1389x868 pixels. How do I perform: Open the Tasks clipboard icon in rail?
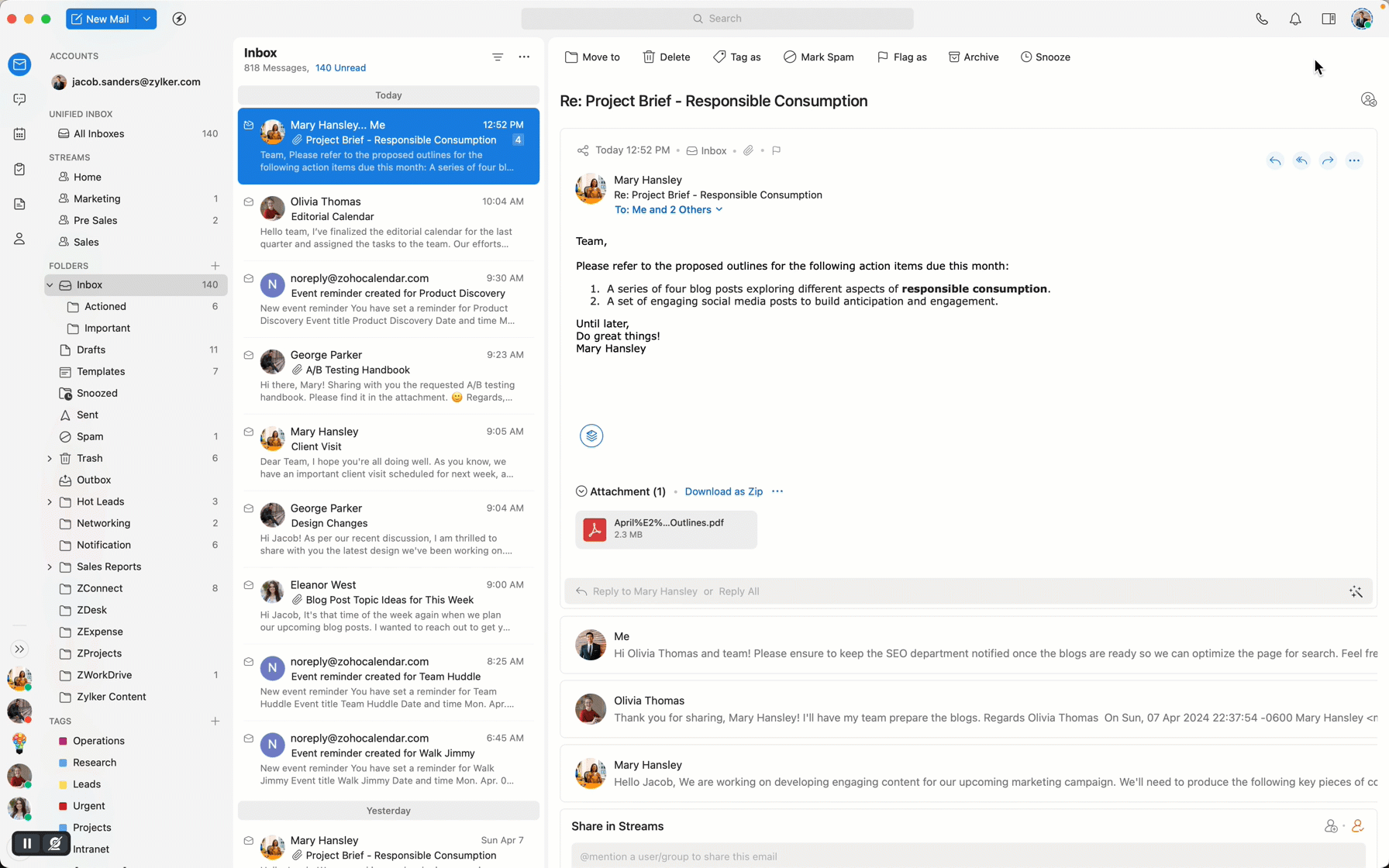pyautogui.click(x=19, y=169)
